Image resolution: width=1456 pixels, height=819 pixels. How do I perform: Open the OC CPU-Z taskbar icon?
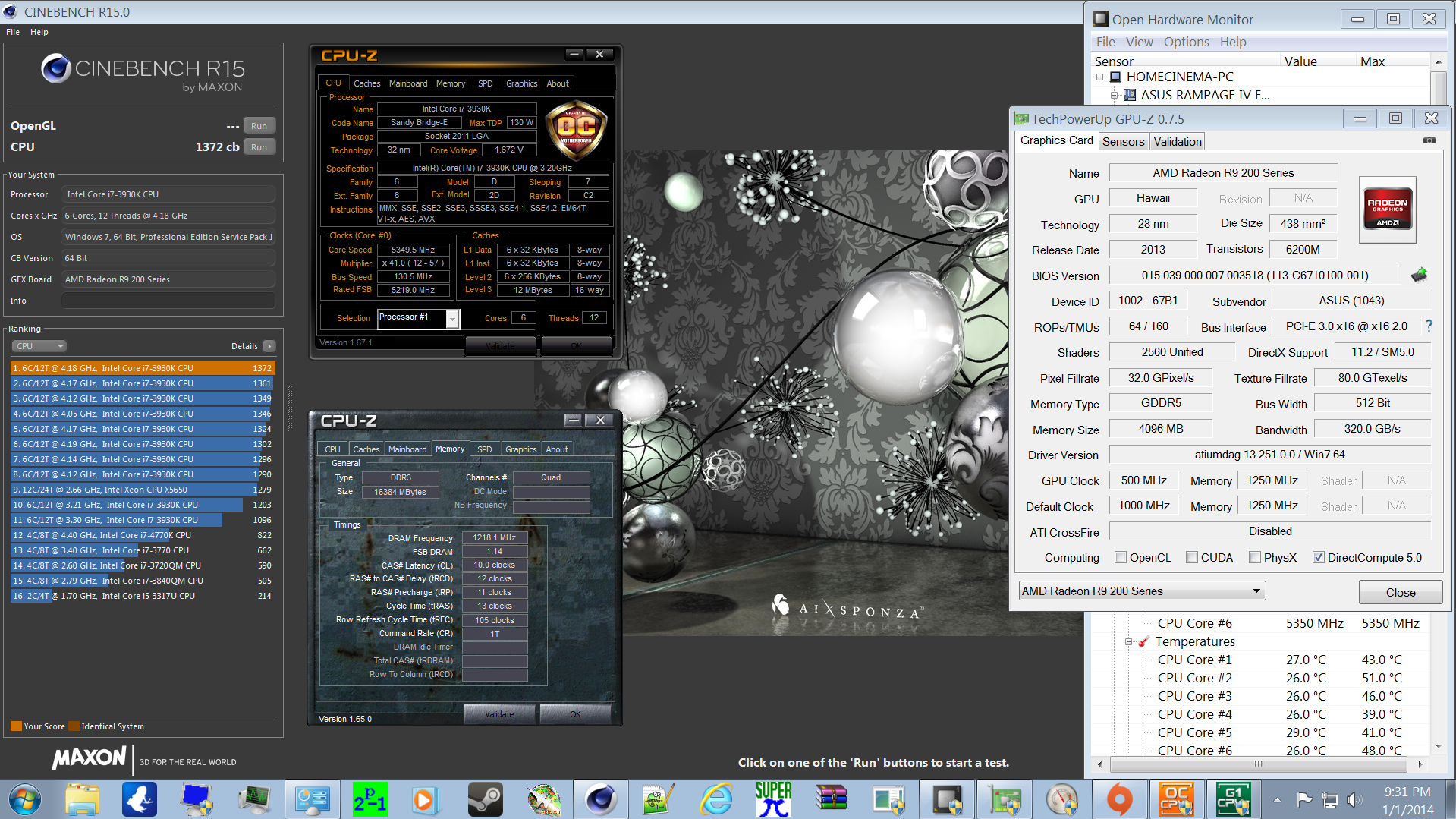click(1176, 799)
